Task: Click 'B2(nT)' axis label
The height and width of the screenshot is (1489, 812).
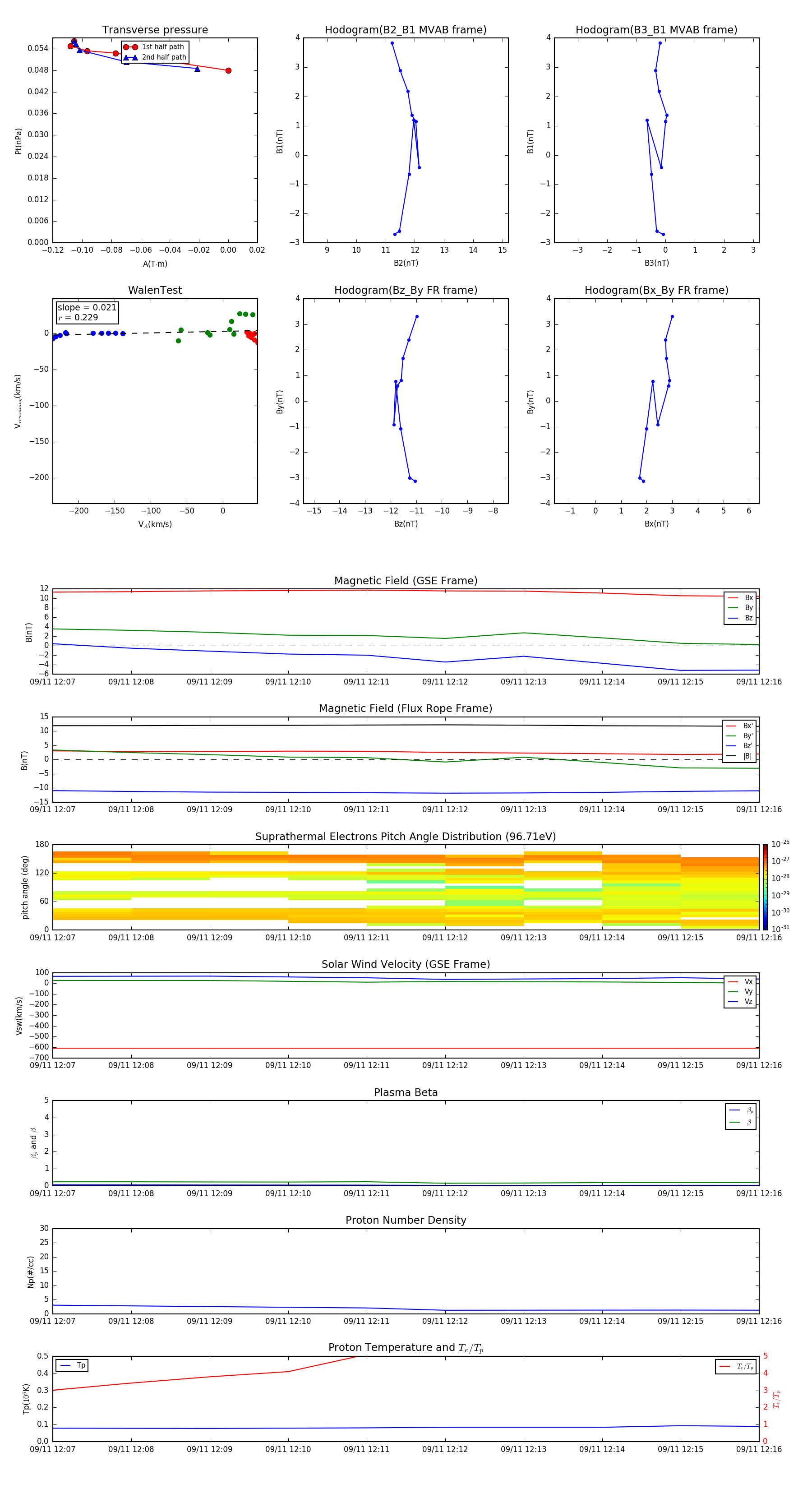Action: tap(406, 263)
